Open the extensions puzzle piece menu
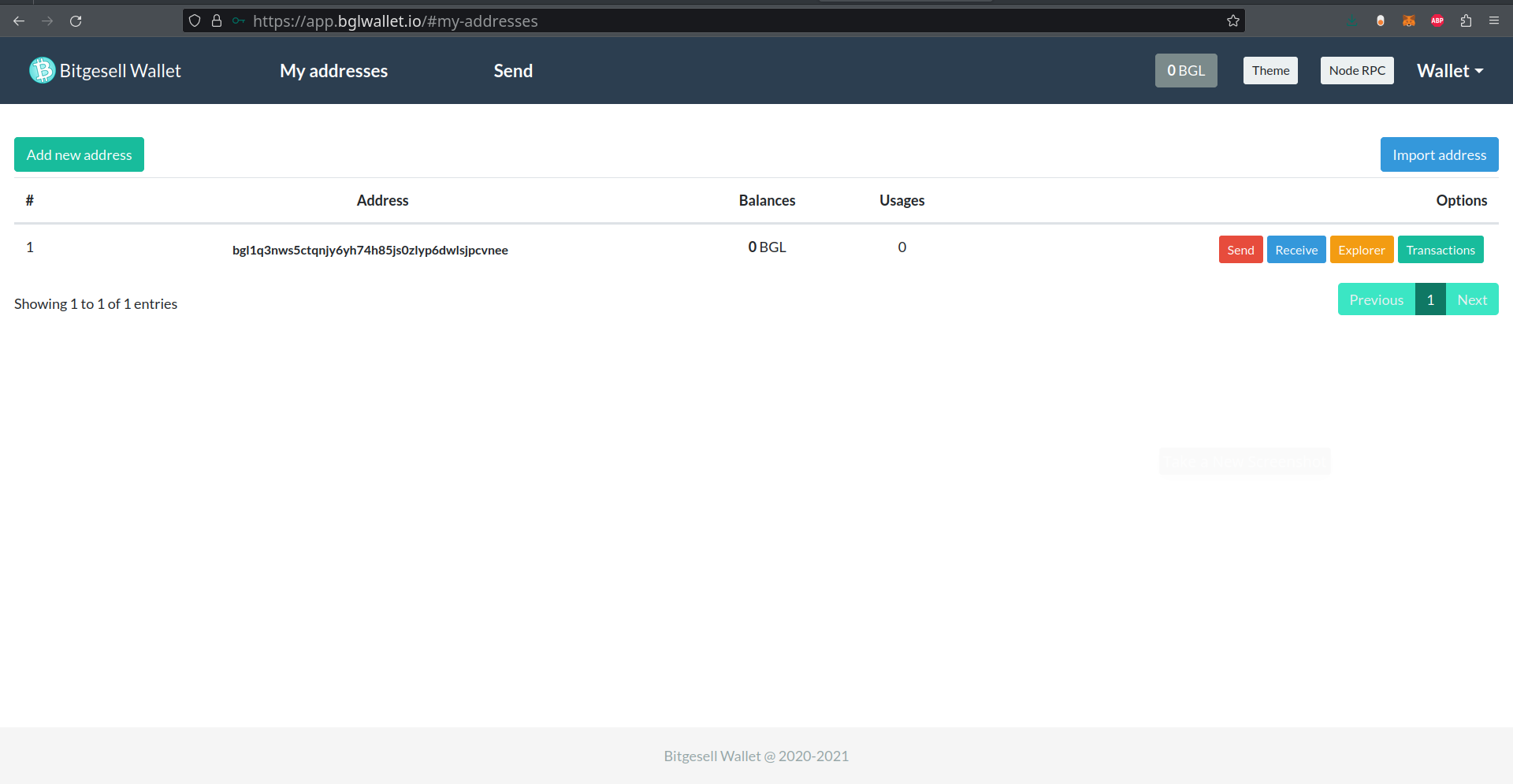The width and height of the screenshot is (1513, 784). [1466, 21]
